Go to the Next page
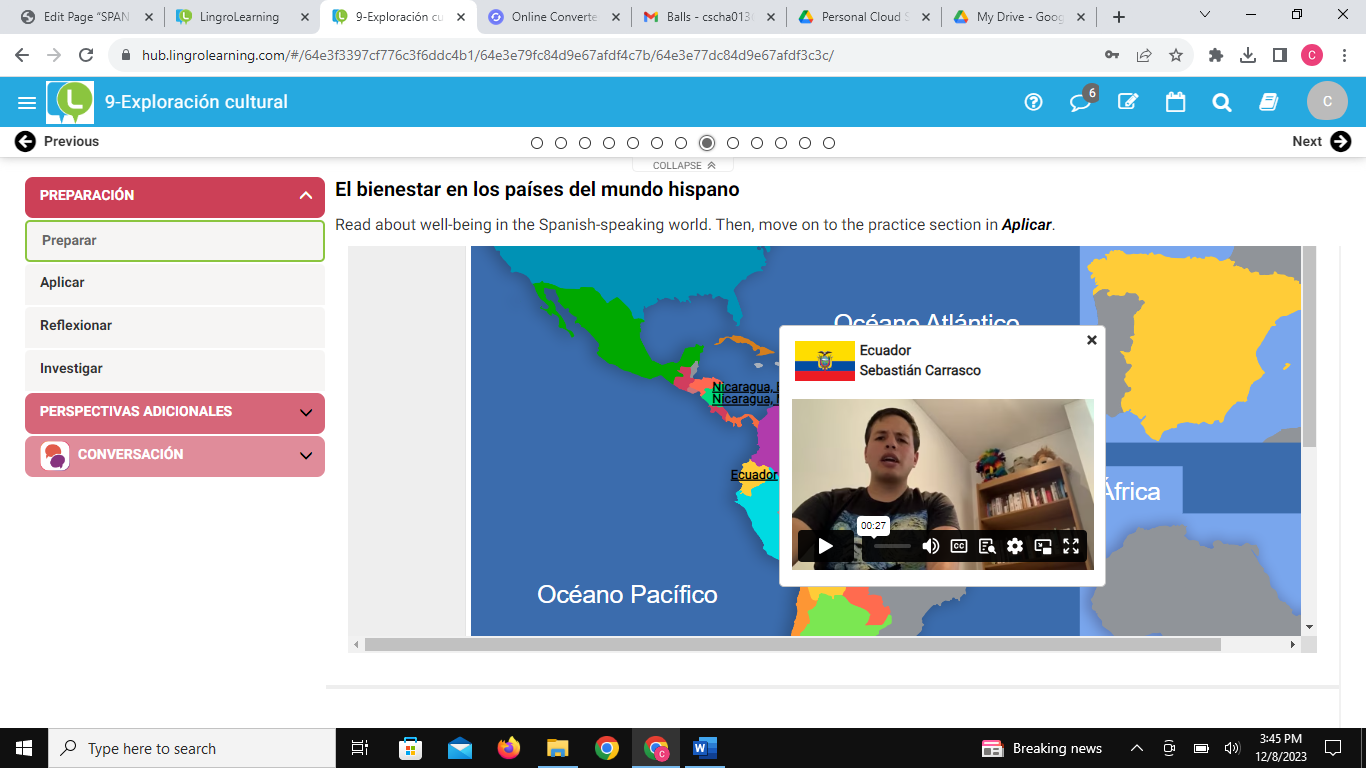1366x768 pixels. 1321,142
